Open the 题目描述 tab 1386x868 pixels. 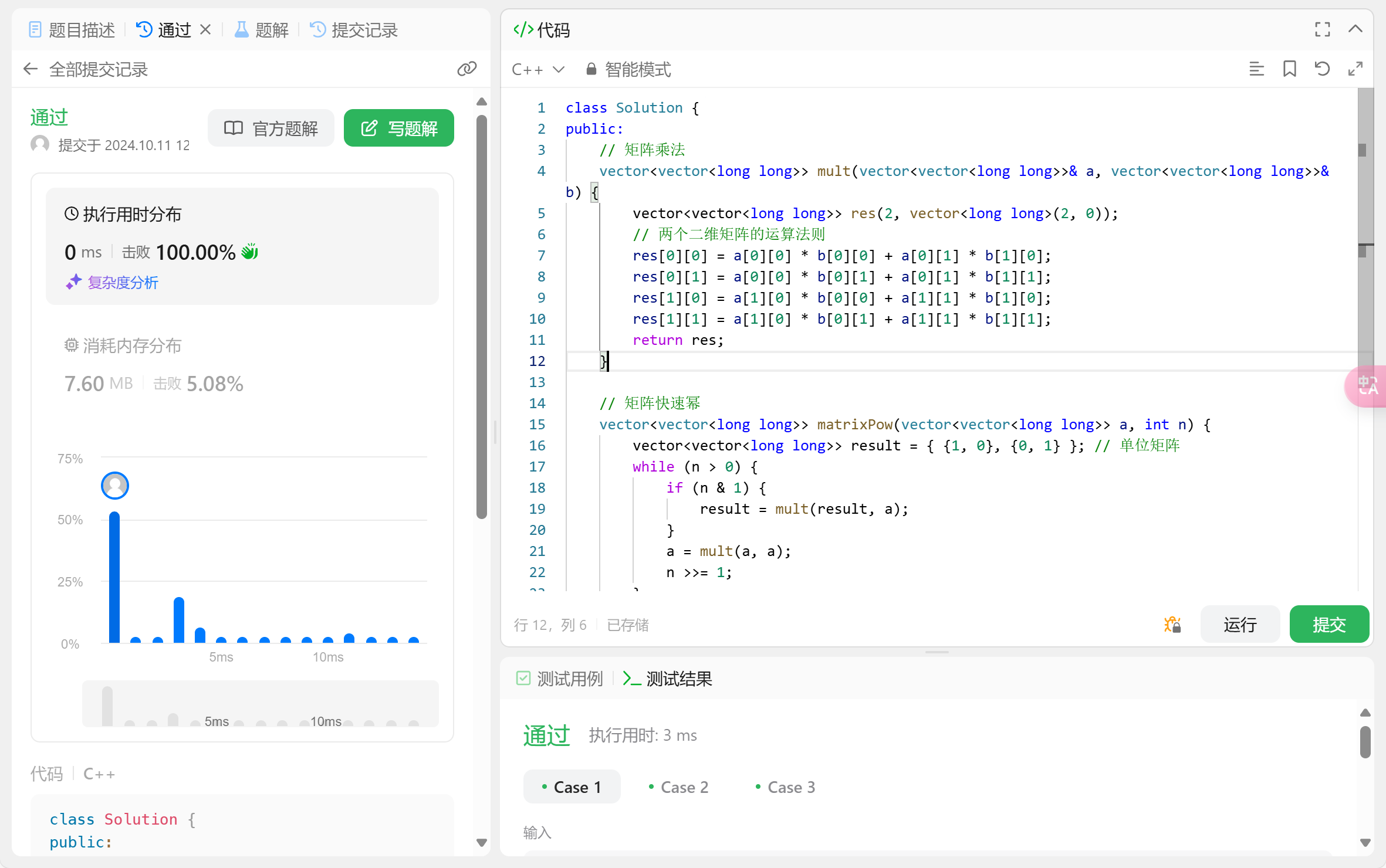click(72, 30)
